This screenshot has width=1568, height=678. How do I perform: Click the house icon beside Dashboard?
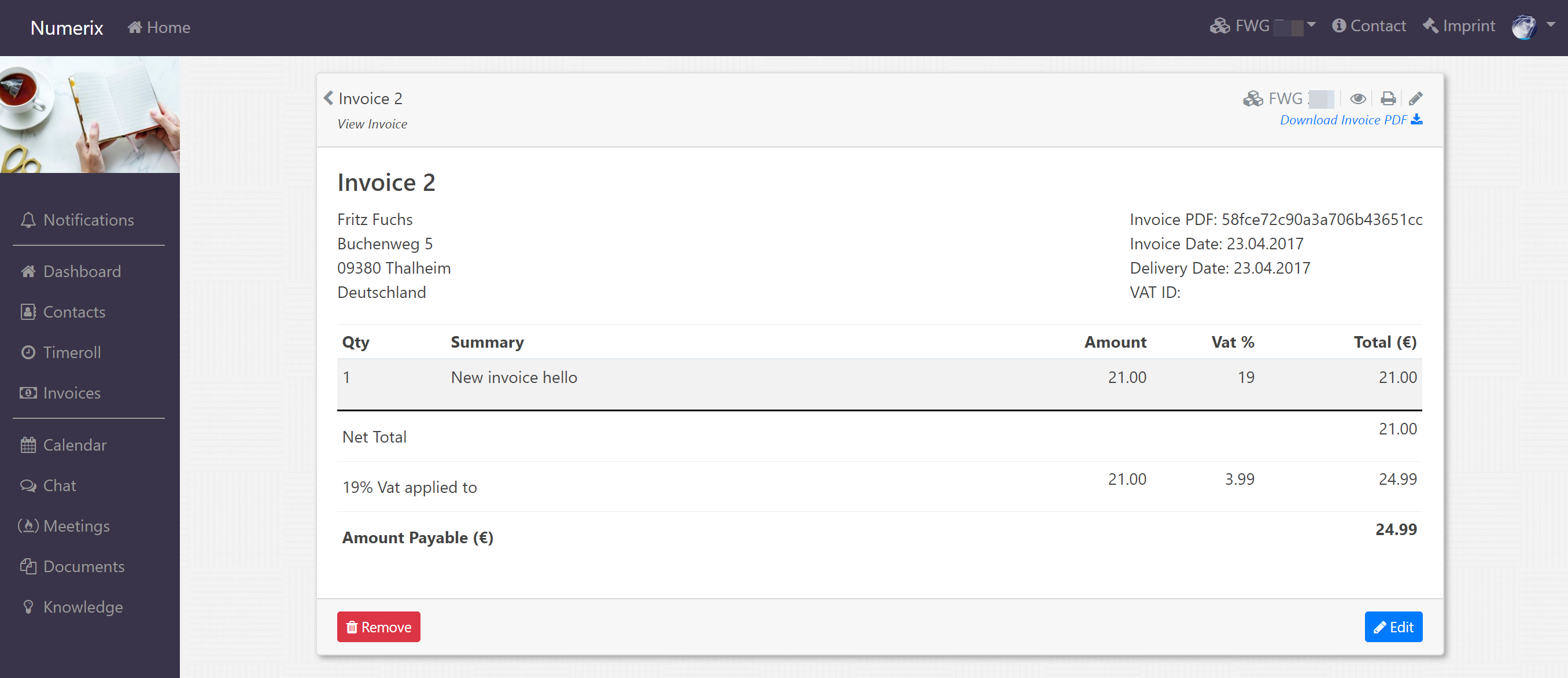click(28, 271)
